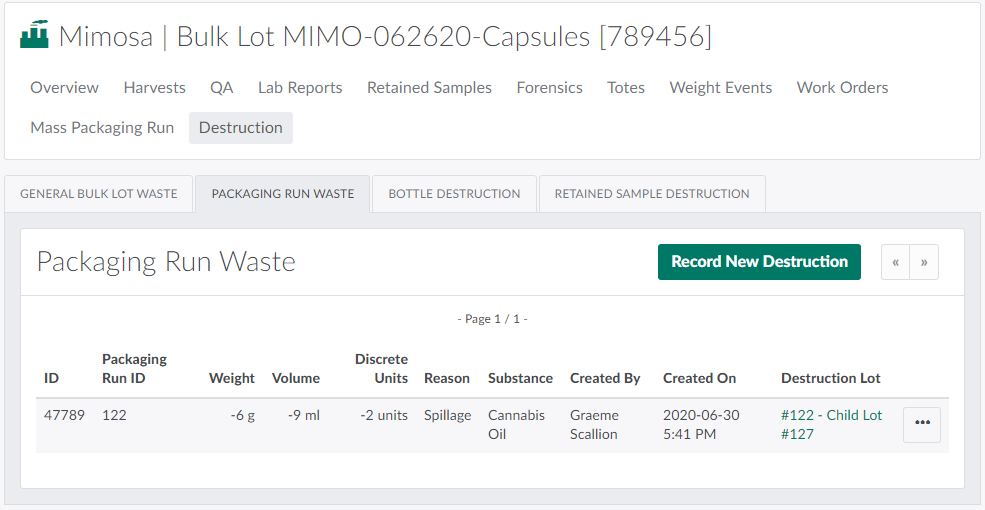Open the Forensics section

[549, 88]
